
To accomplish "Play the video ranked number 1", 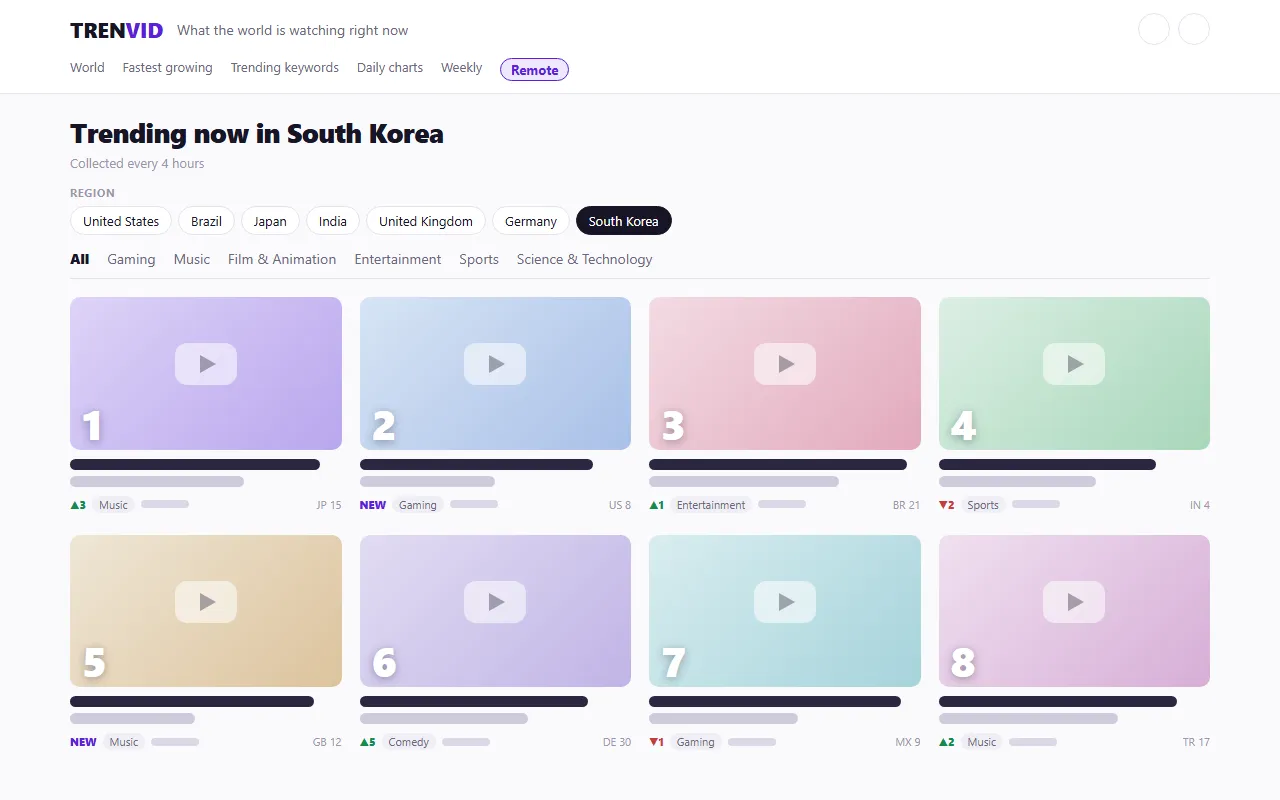I will [206, 364].
